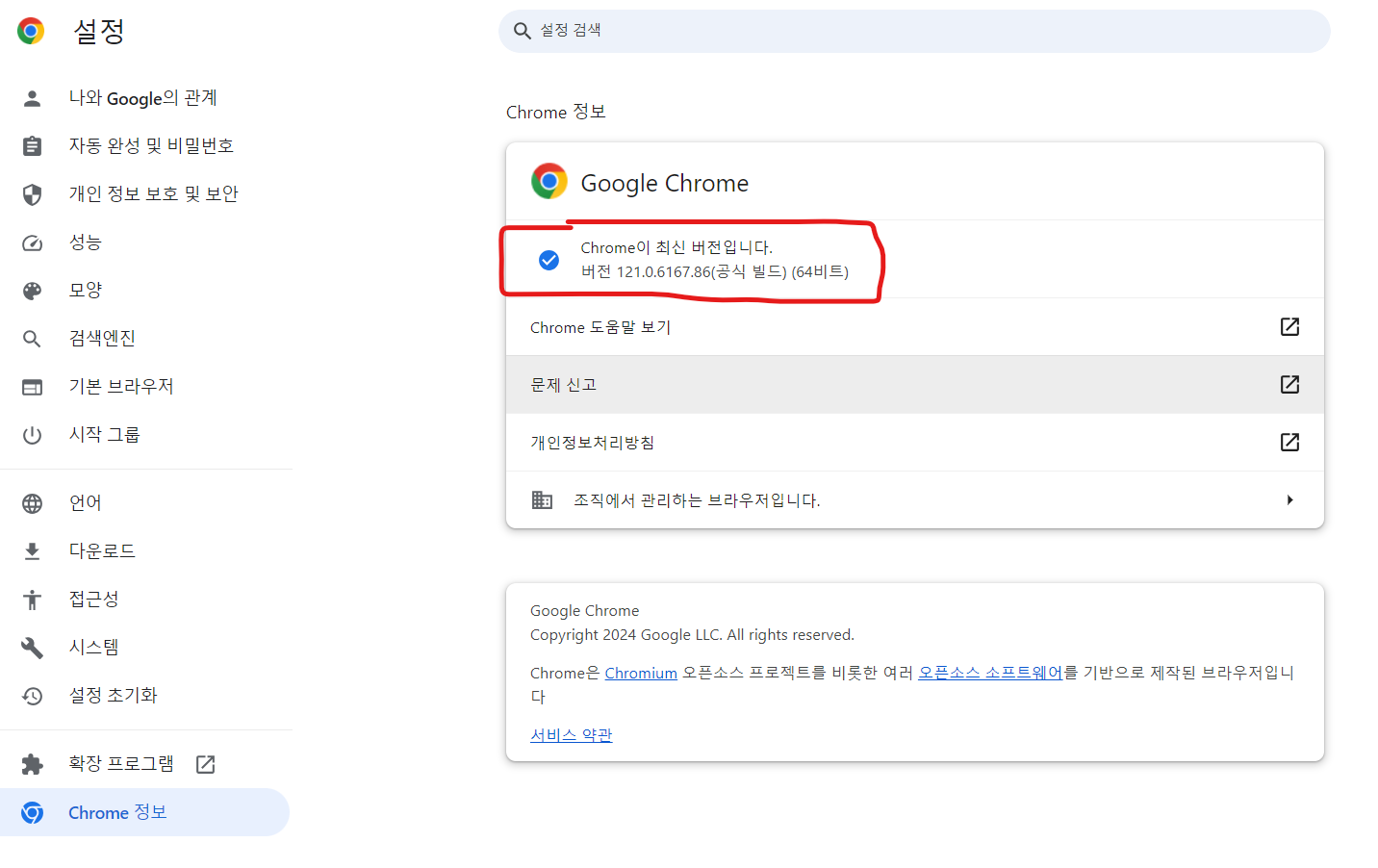Click open-in-new icon on 개인정보처리방침 row

click(x=1289, y=443)
